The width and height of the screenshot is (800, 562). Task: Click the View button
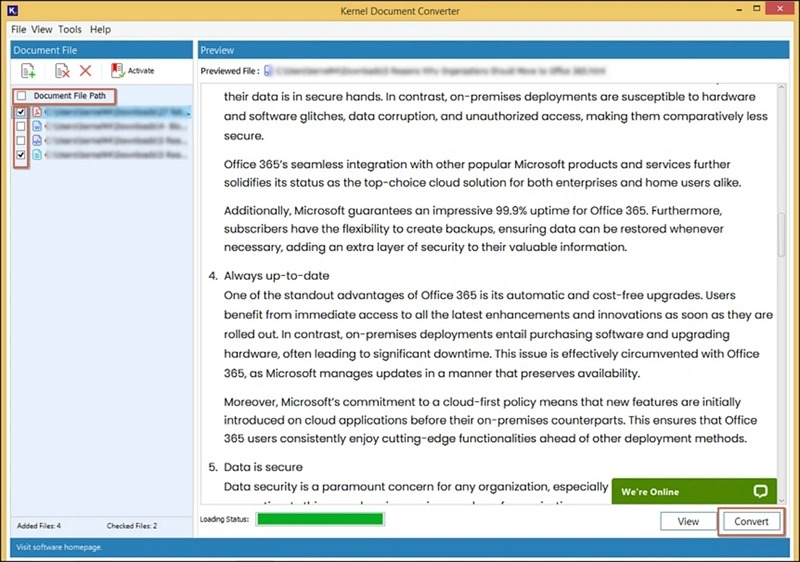coord(688,521)
